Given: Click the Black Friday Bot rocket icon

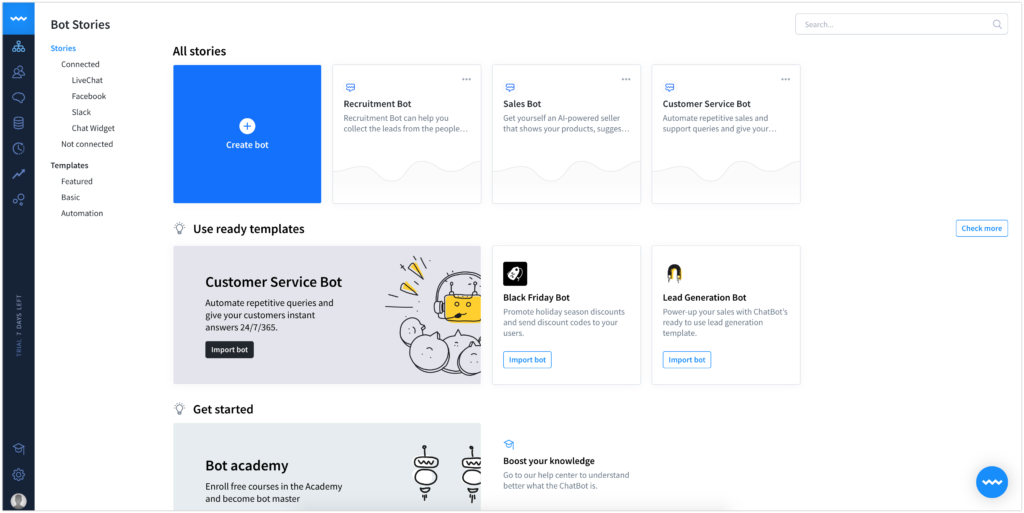Looking at the screenshot, I should pos(515,273).
